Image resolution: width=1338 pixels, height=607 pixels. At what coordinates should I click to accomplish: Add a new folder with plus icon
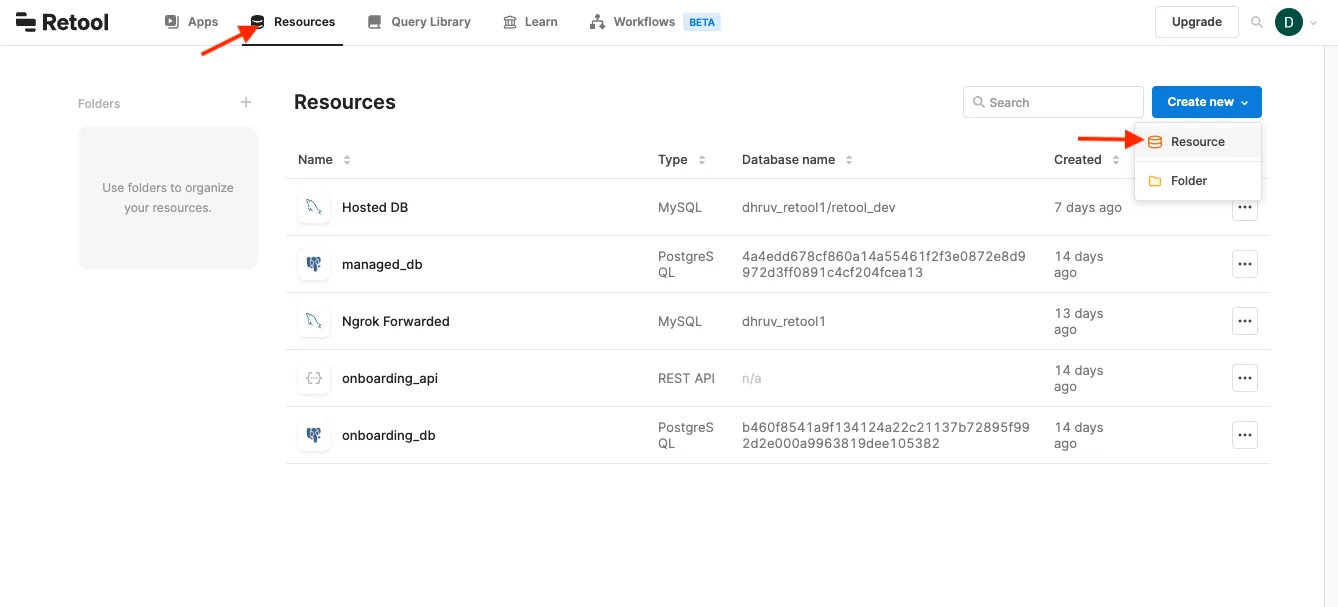click(x=246, y=102)
